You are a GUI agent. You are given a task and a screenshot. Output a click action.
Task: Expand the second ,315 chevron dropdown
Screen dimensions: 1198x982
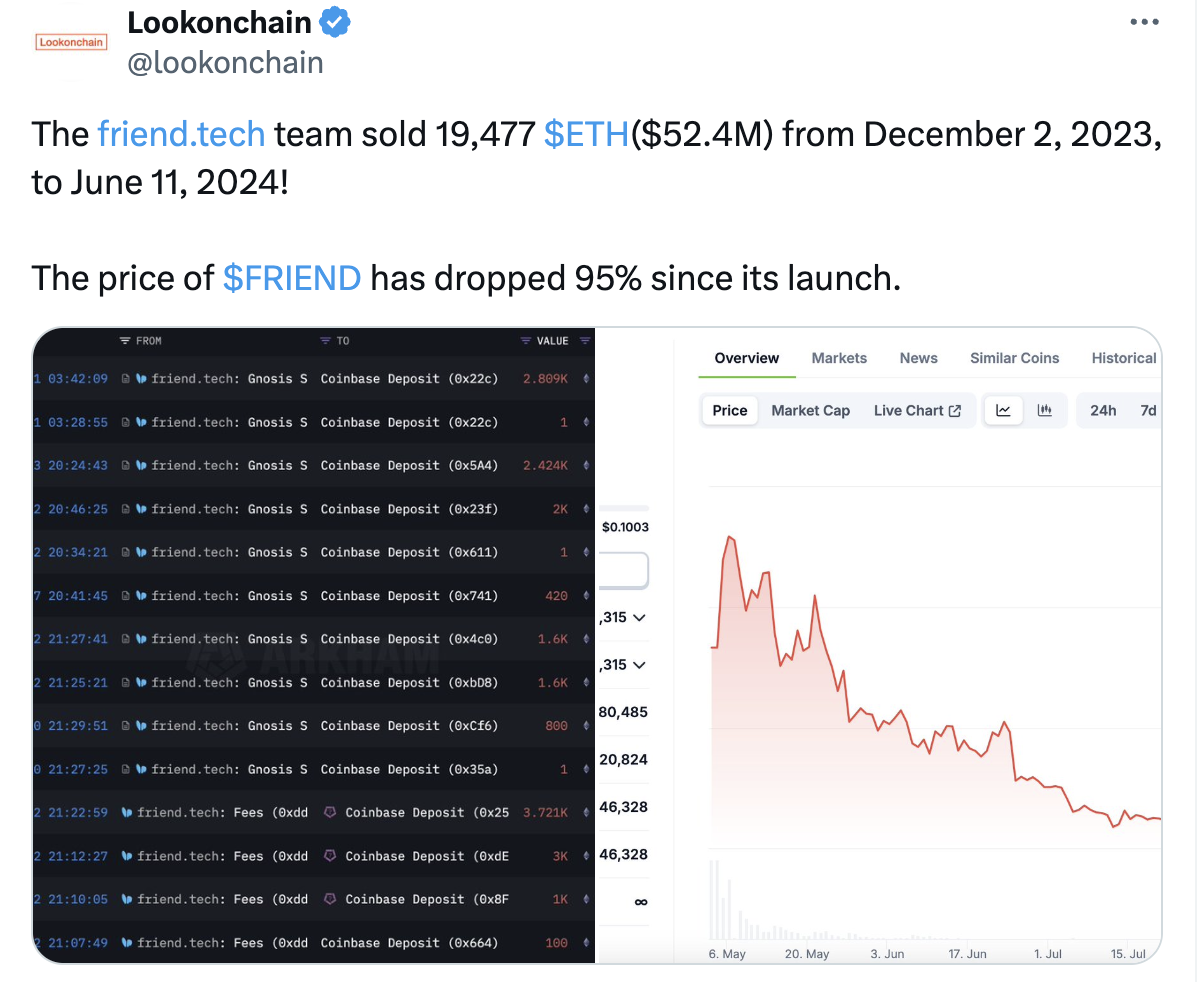pyautogui.click(x=639, y=665)
